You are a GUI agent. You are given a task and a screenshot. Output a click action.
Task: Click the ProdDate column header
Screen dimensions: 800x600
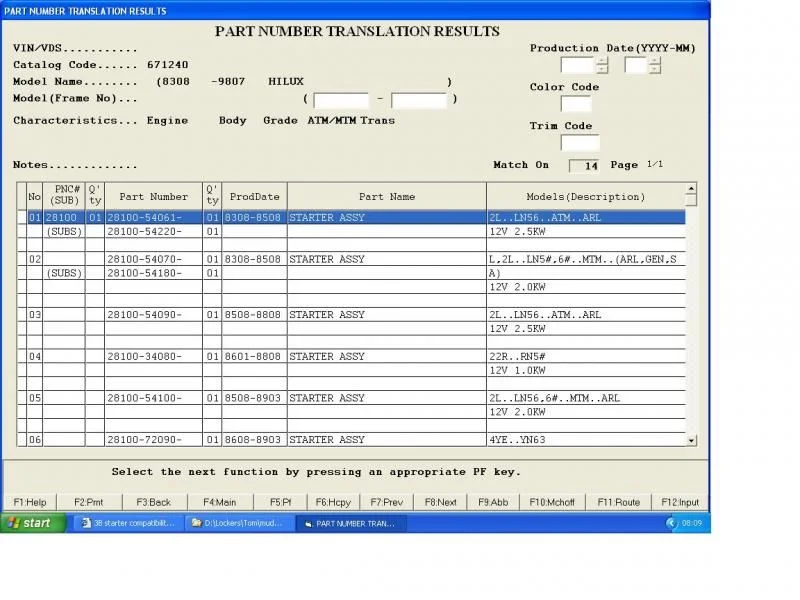point(255,196)
